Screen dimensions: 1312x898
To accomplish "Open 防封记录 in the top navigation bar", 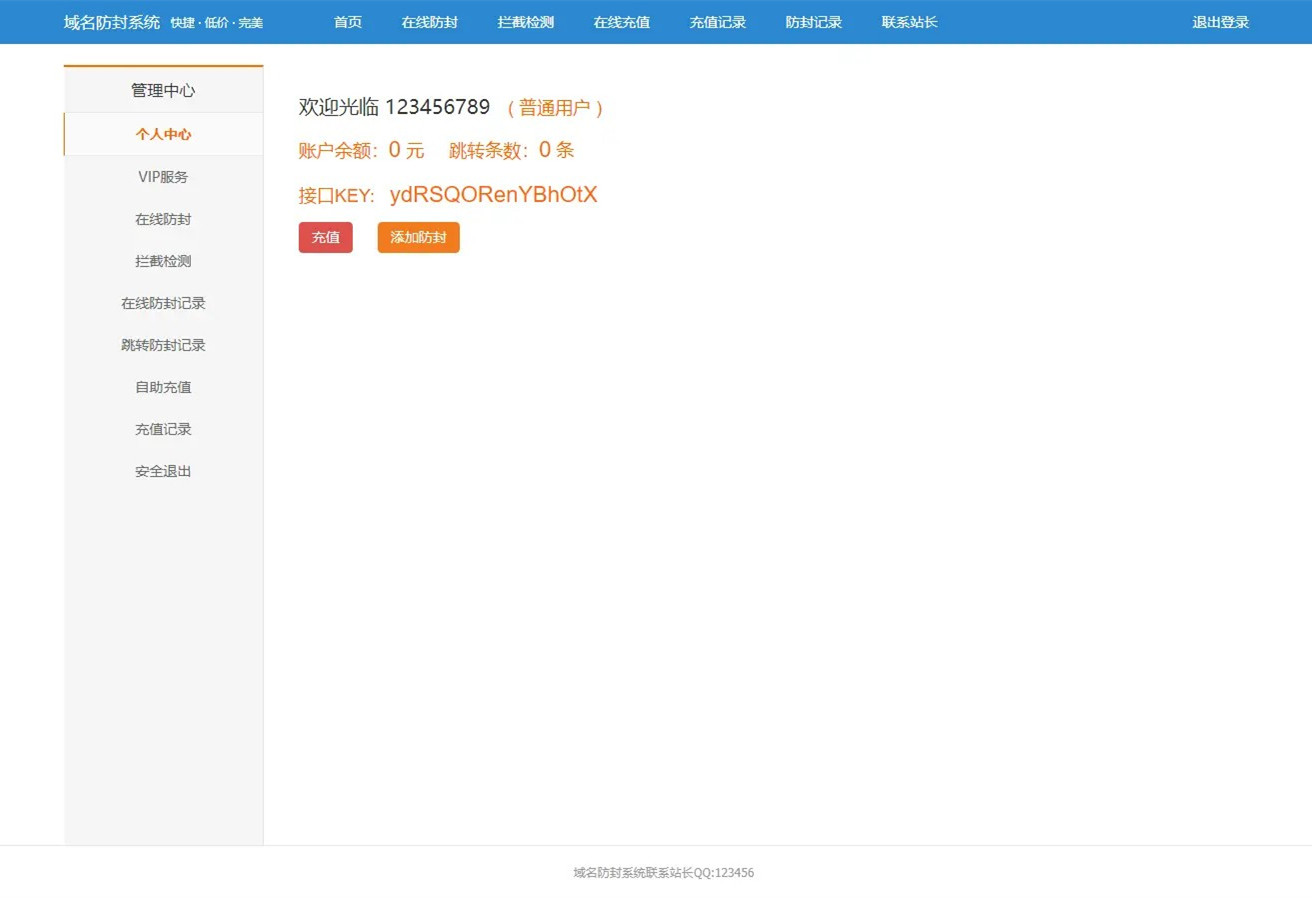I will (814, 22).
